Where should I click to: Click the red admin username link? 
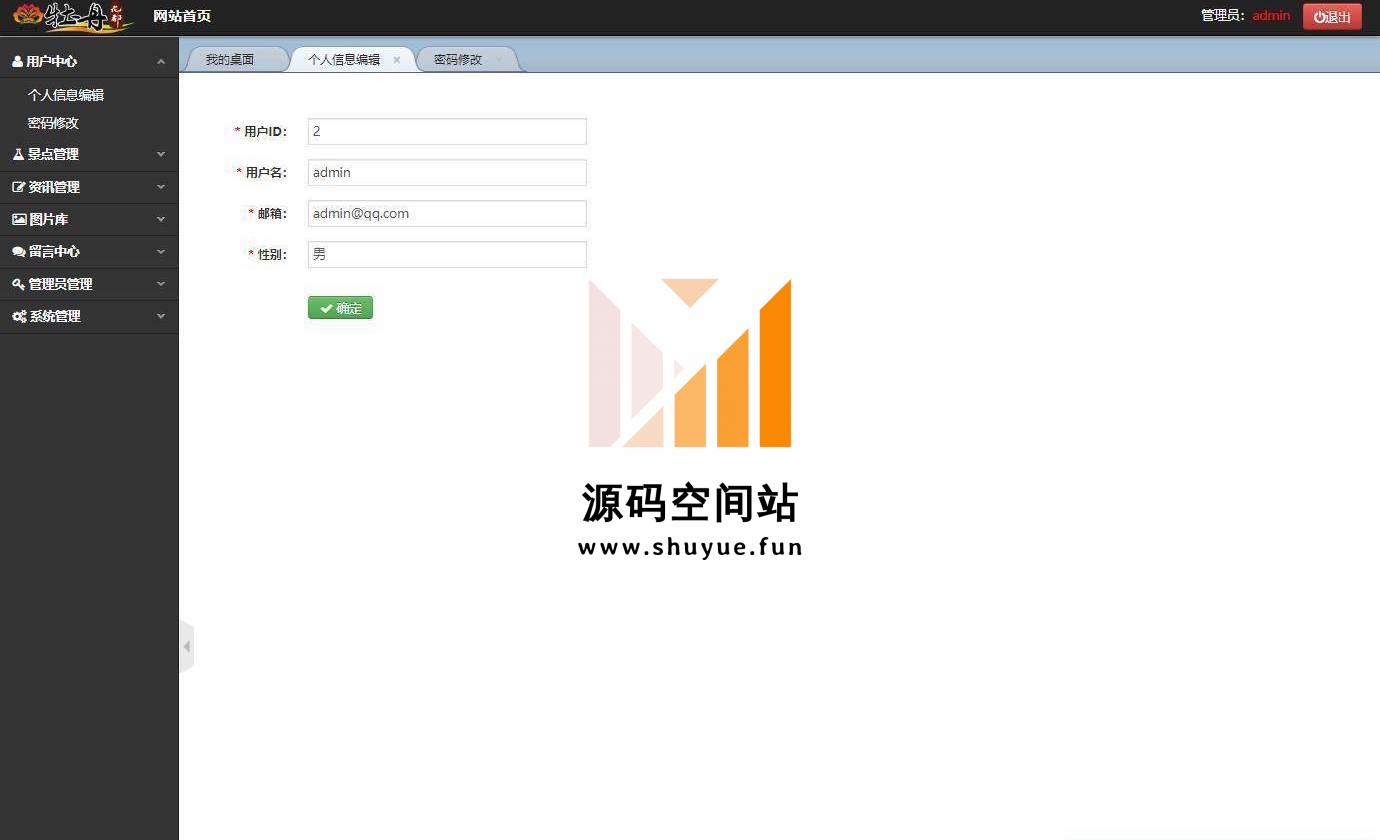[x=1271, y=16]
